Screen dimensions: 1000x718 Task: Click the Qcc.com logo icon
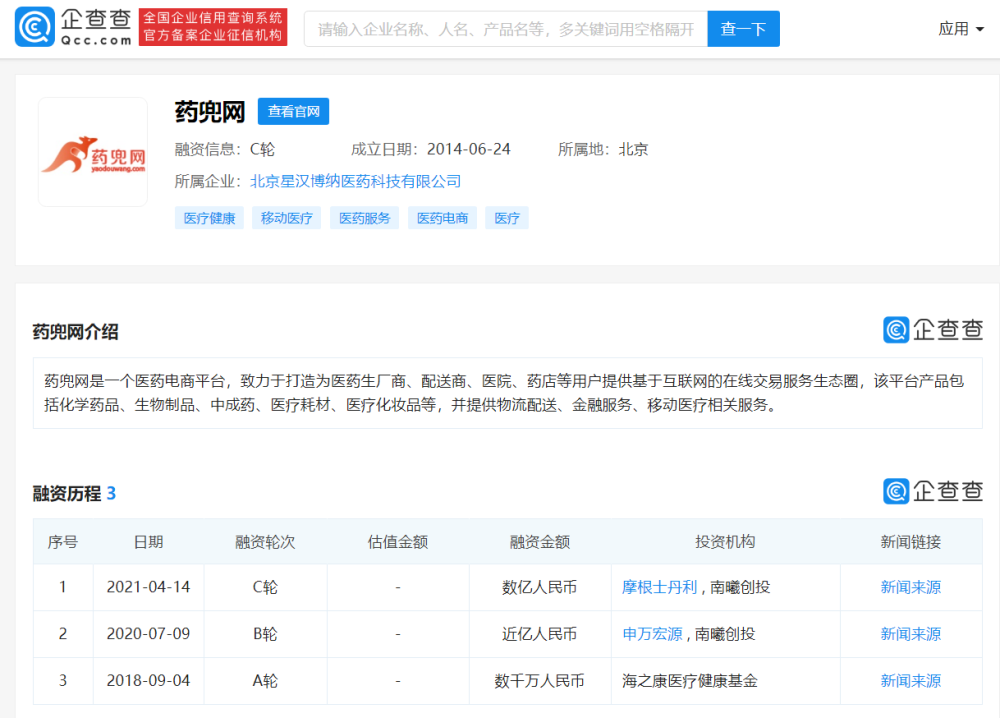(x=34, y=27)
